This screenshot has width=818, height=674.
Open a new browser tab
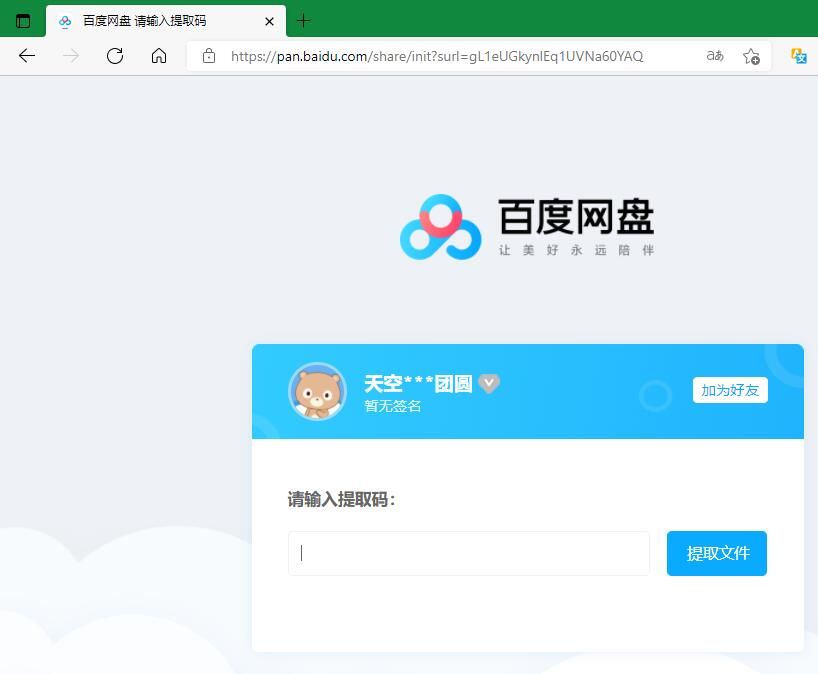tap(303, 21)
